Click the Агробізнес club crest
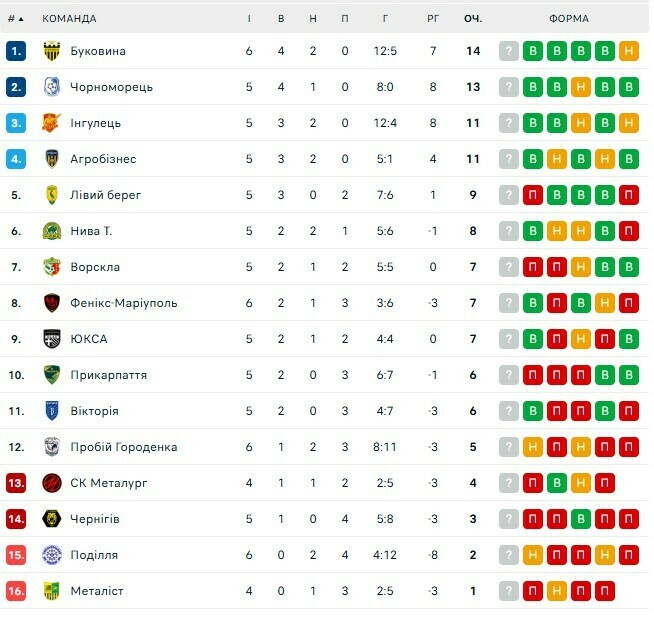The width and height of the screenshot is (654, 617). (52, 159)
